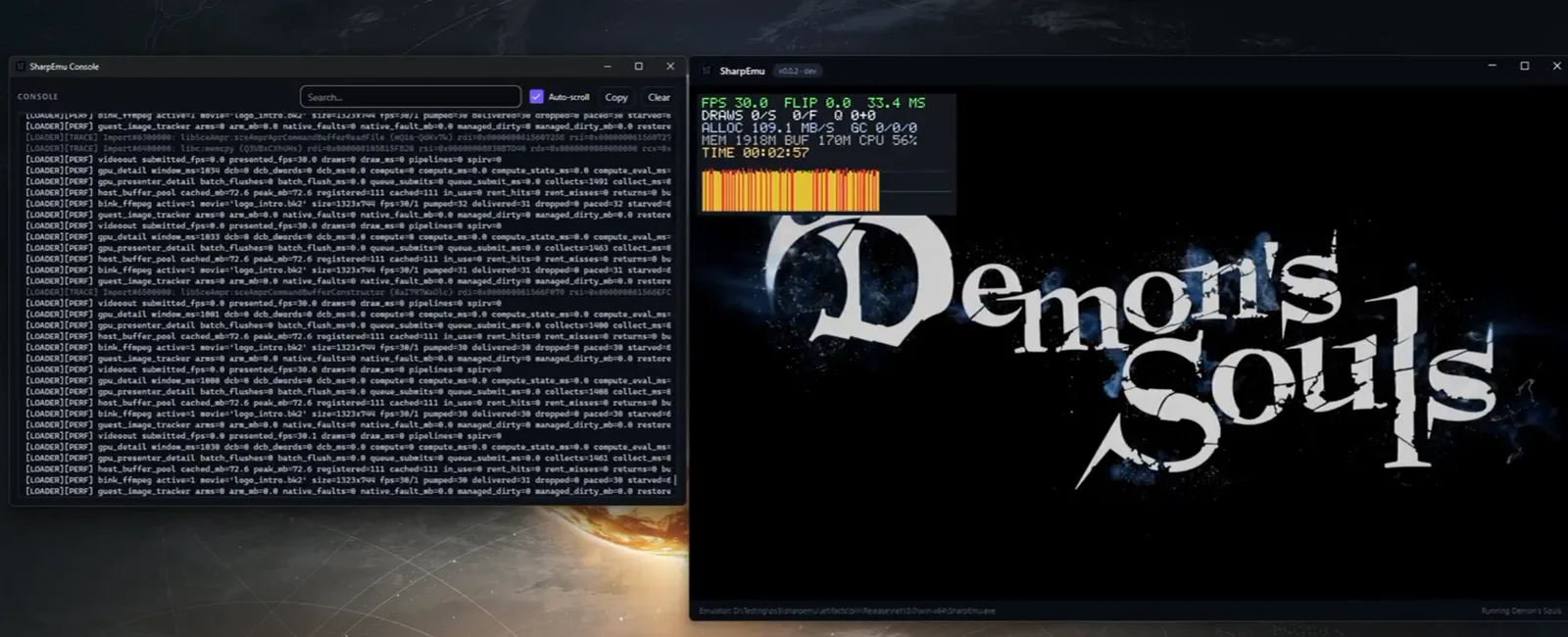Focus the console Search field
This screenshot has height=637, width=1568.
coord(411,97)
